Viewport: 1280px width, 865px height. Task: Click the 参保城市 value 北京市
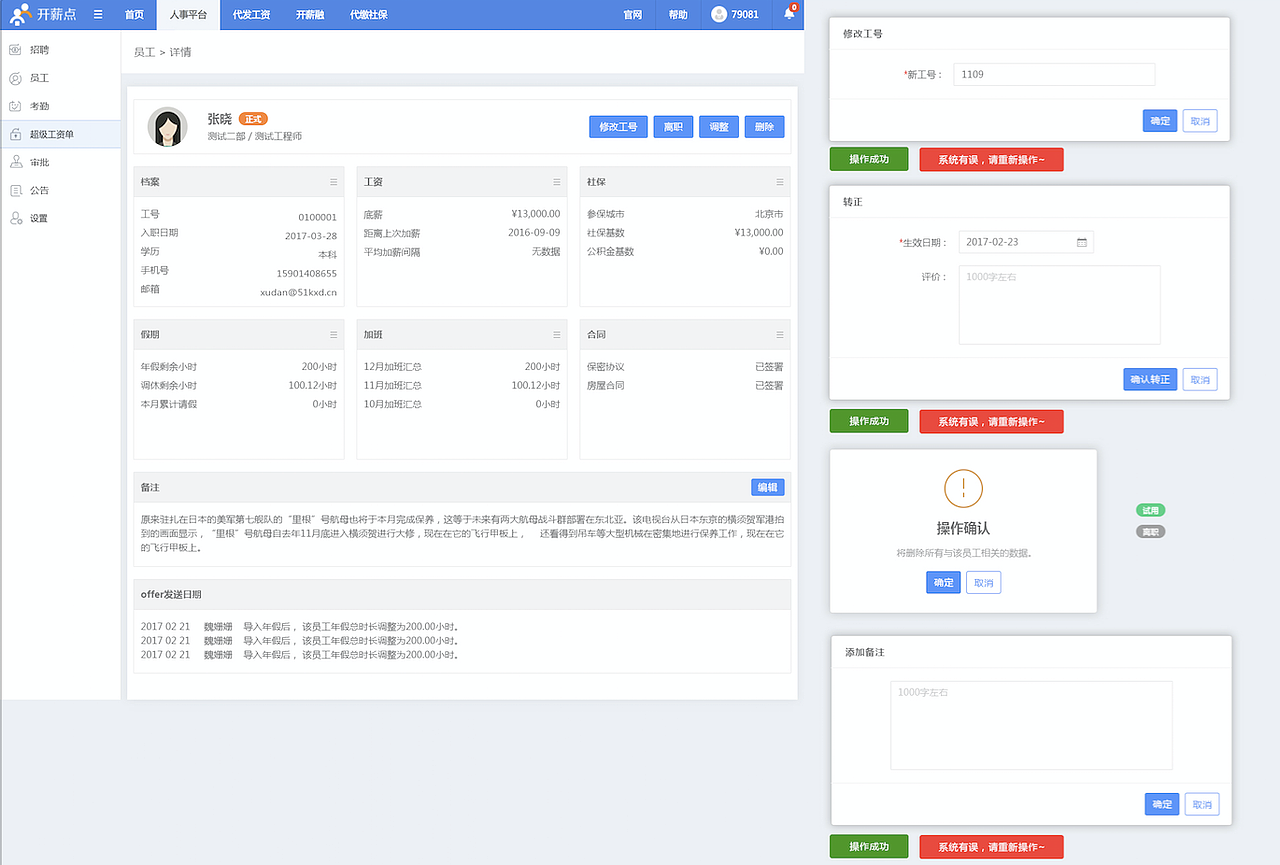pyautogui.click(x=769, y=214)
